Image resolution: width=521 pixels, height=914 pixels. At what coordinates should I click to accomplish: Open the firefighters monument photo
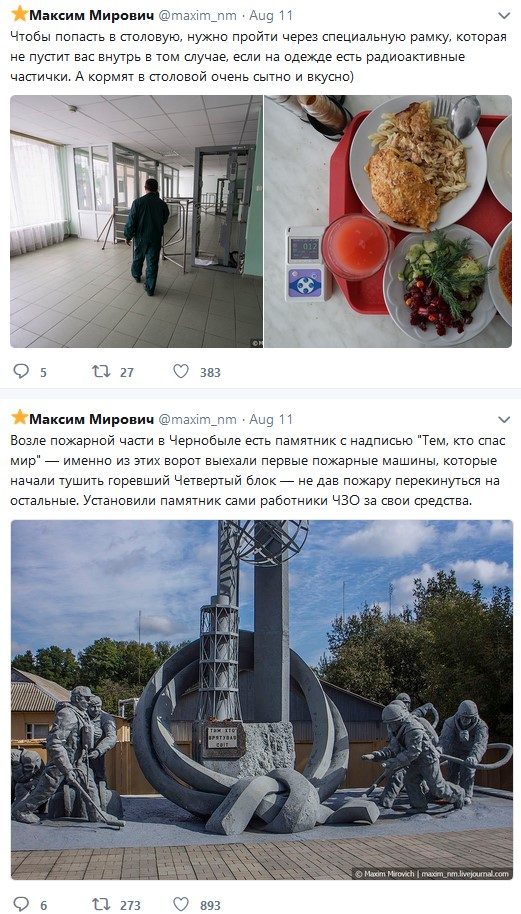(x=262, y=699)
